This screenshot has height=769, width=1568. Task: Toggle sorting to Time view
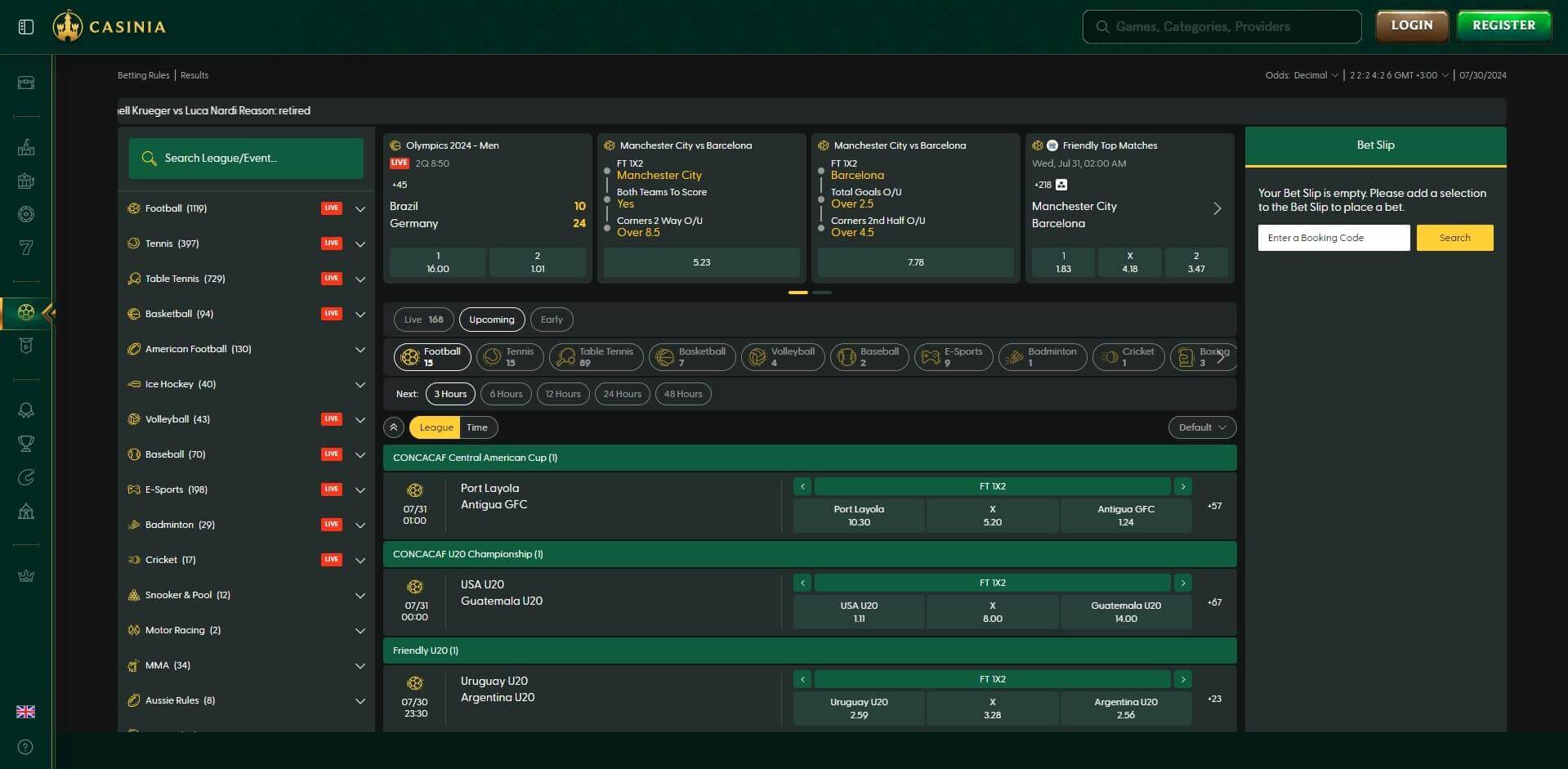pos(477,427)
